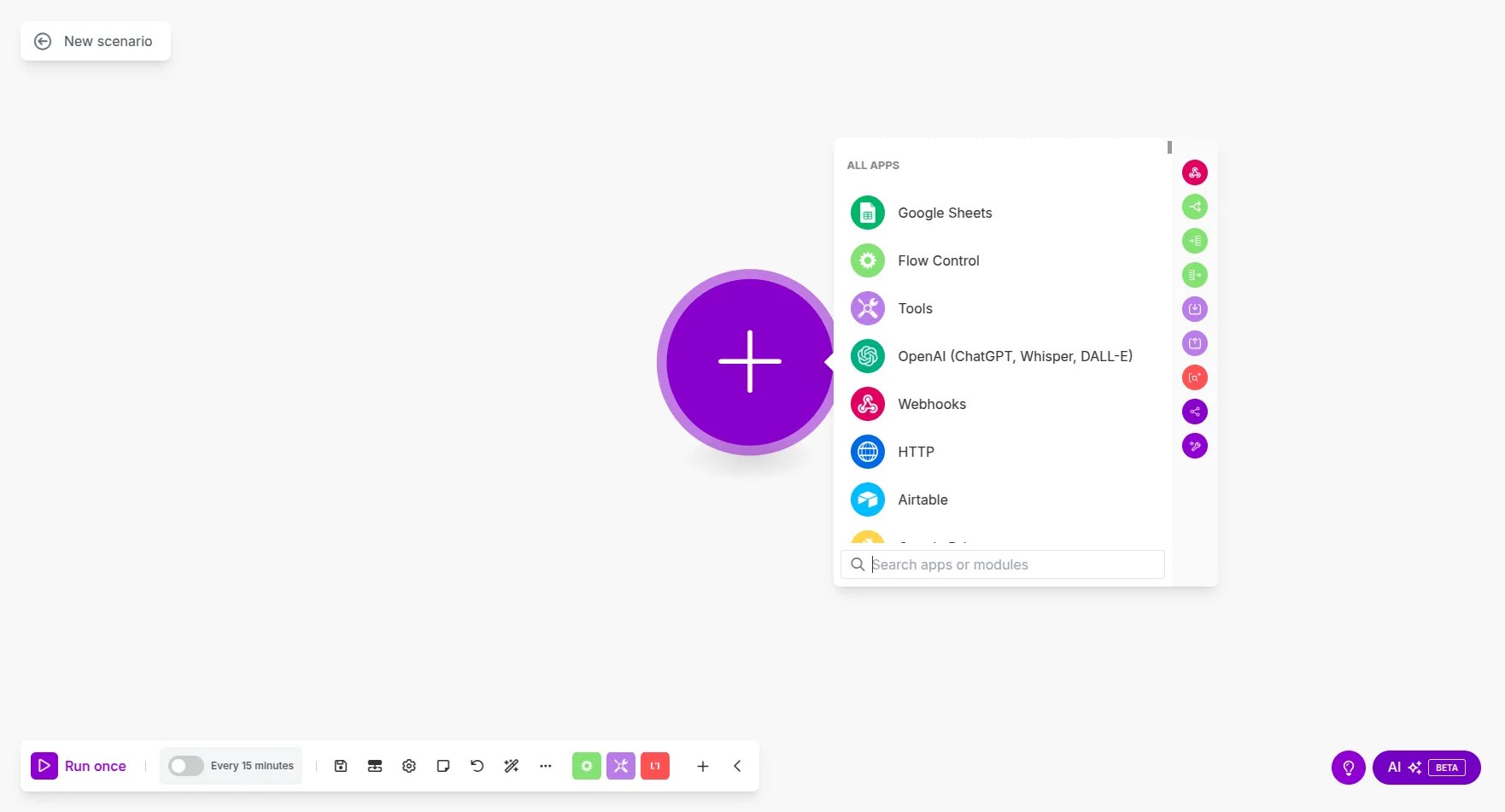Image resolution: width=1505 pixels, height=812 pixels.
Task: Open the Webhooks favorite shortcut in right sidebar
Action: [x=1195, y=172]
